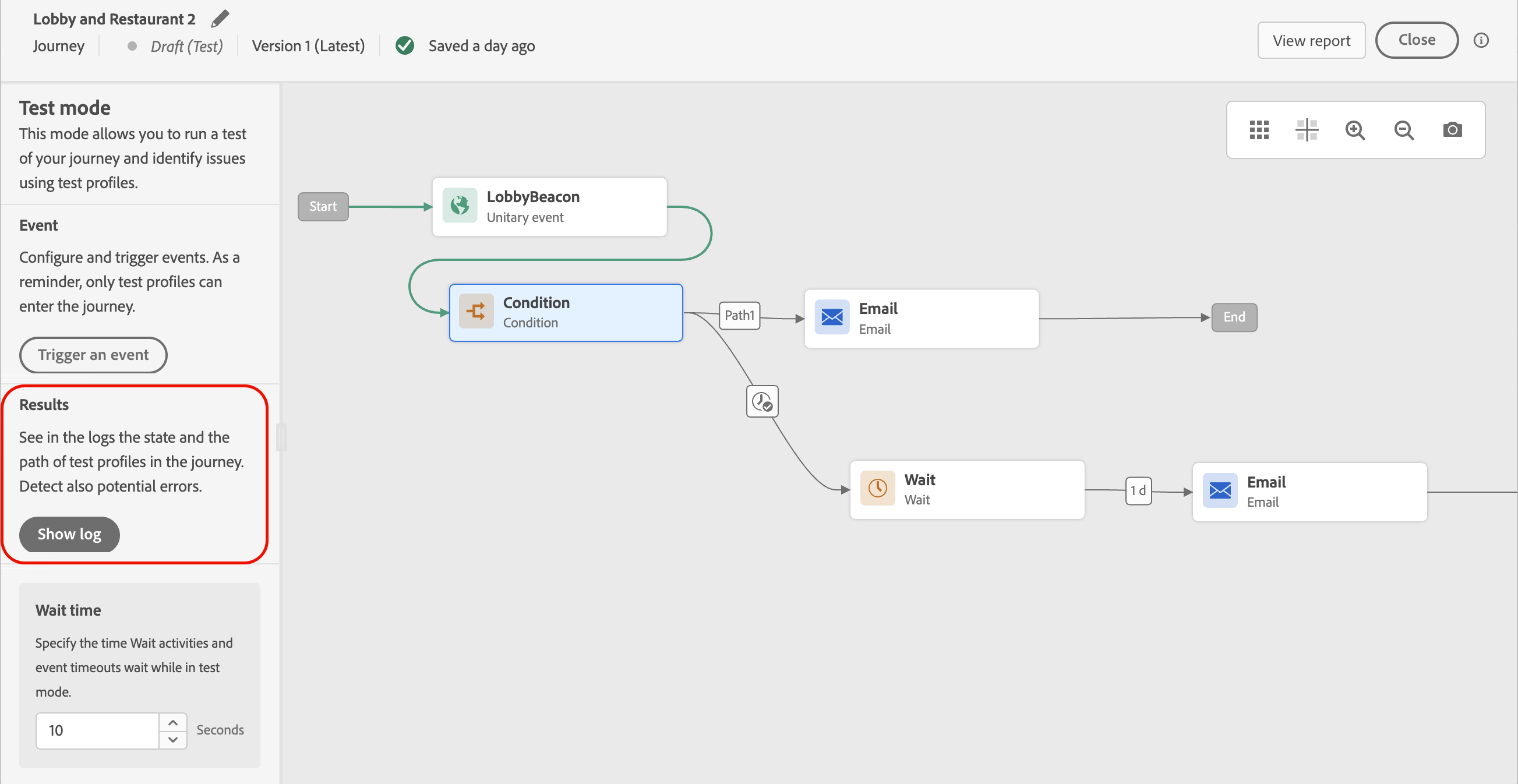Screen dimensions: 1518x784
Task: Take a canvas screenshot with camera icon
Action: coord(1452,129)
